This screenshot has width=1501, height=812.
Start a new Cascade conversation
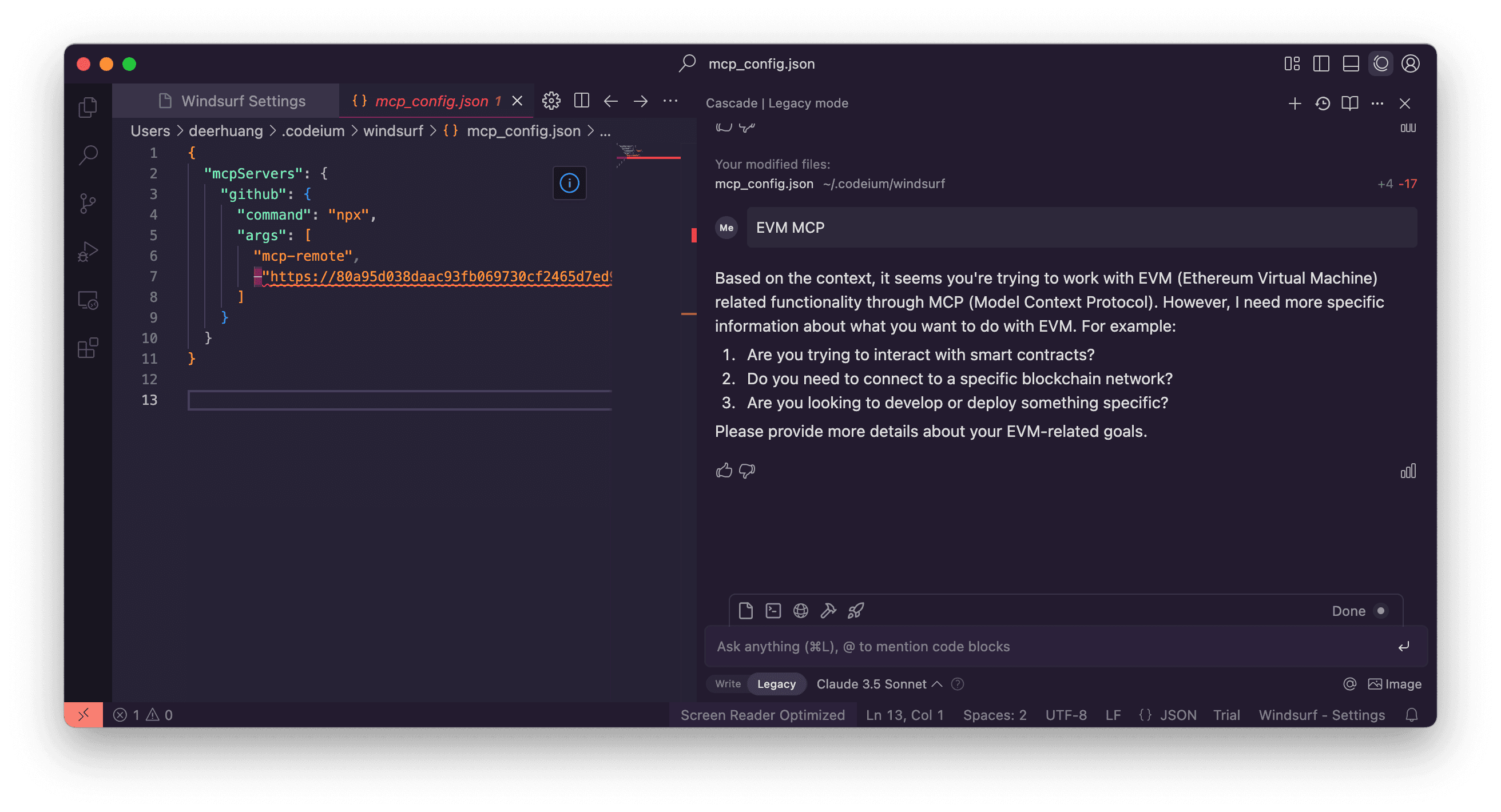[1294, 103]
